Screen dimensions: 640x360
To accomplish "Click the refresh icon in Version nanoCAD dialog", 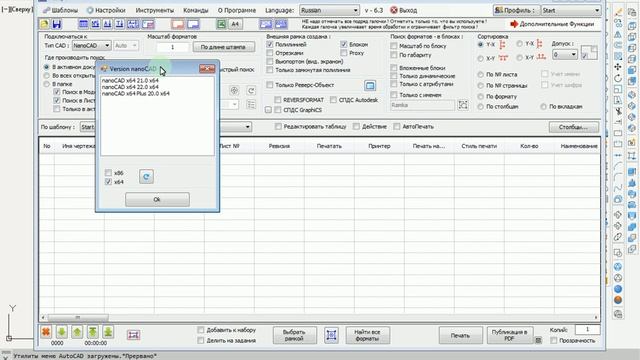I will (146, 176).
